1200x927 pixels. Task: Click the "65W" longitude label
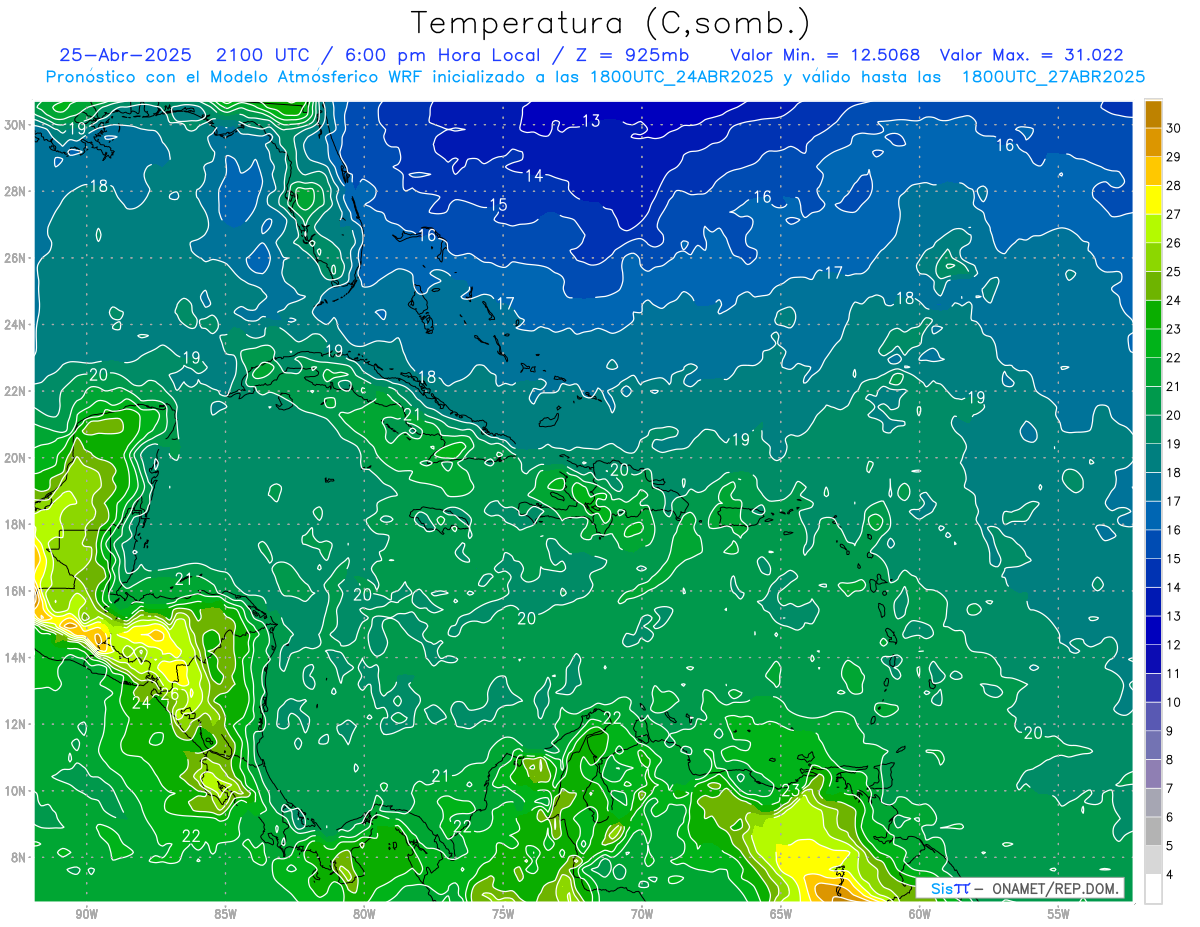(x=781, y=914)
